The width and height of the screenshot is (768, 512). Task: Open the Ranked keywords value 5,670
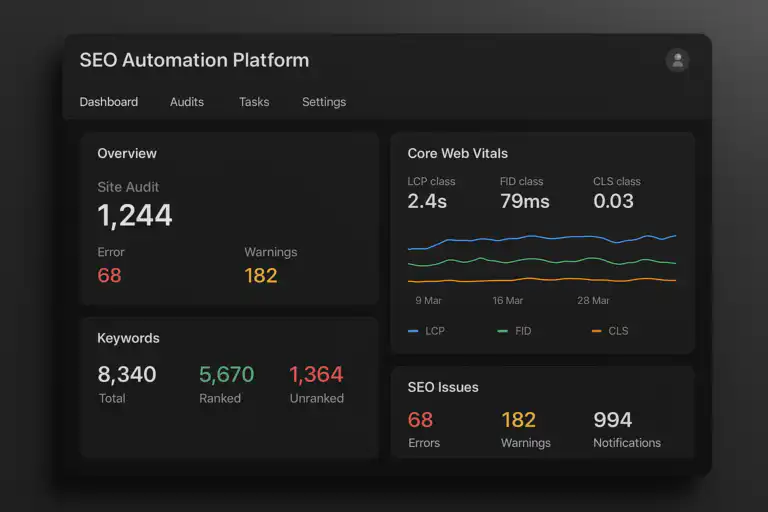pyautogui.click(x=227, y=375)
